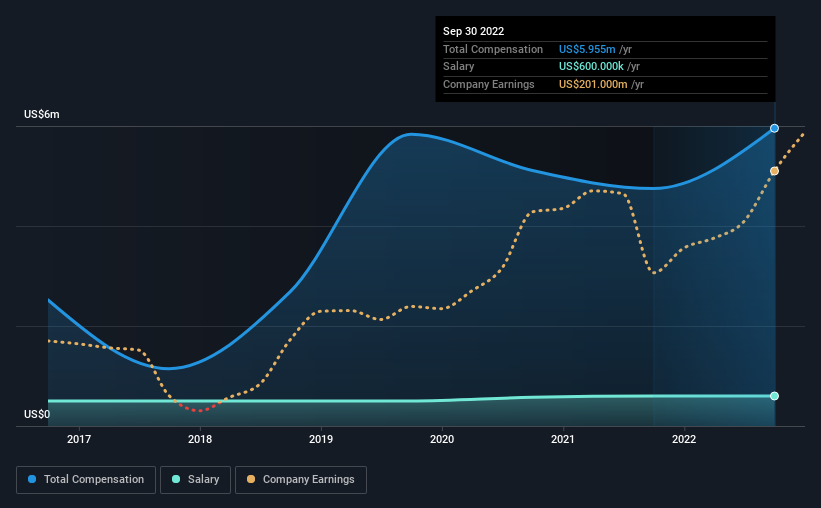This screenshot has width=821, height=508.
Task: Select the 2022 axis label
Action: (684, 439)
